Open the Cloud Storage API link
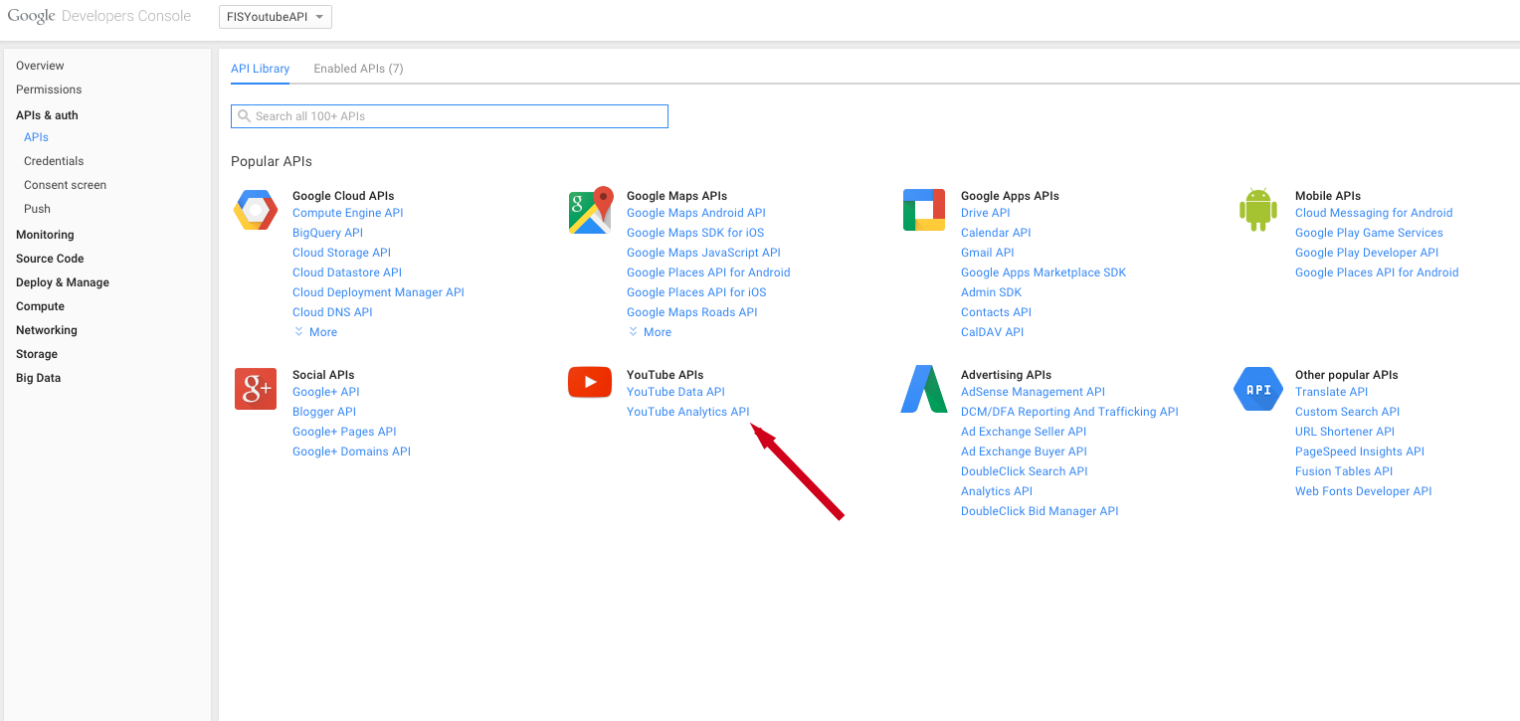1520x721 pixels. click(342, 253)
